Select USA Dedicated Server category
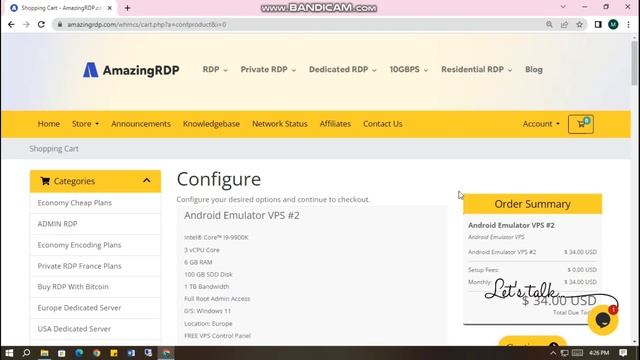Screen dimensions: 640x360 point(95,329)
